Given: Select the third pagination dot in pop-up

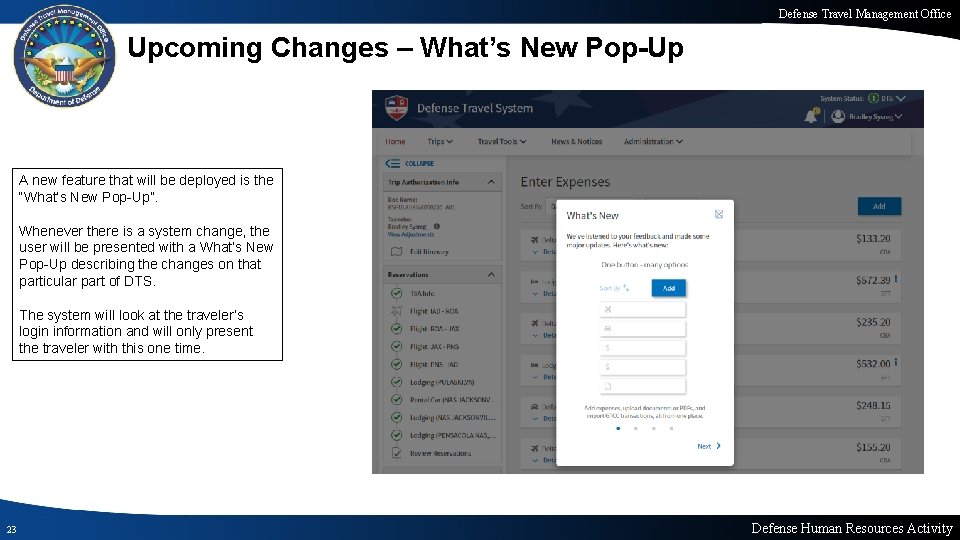Looking at the screenshot, I should 654,429.
